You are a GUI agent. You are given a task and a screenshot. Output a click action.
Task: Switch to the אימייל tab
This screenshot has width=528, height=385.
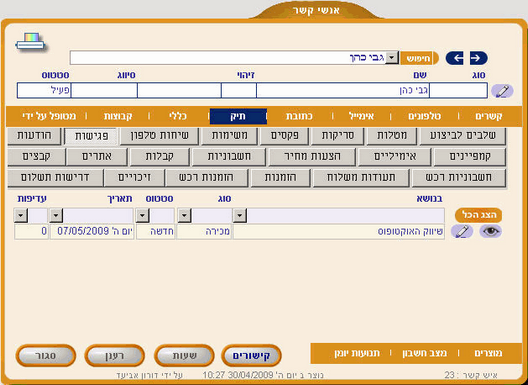[x=361, y=116]
